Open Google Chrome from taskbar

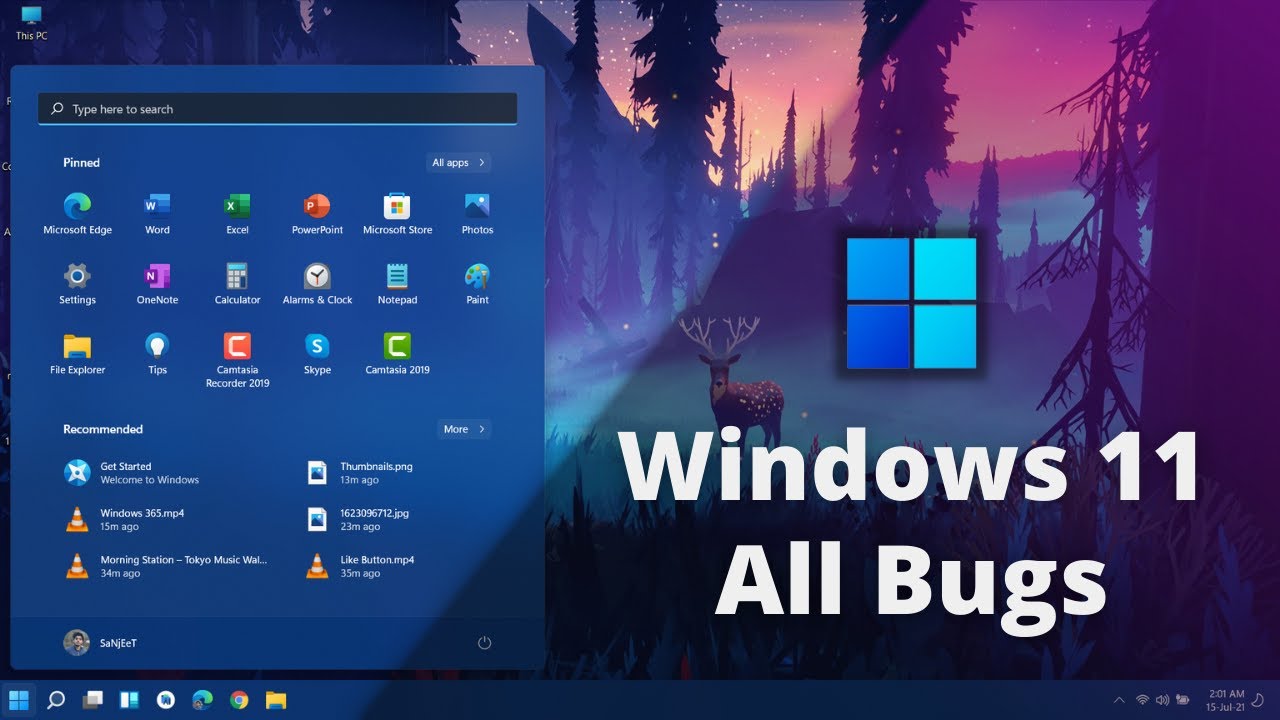pos(239,699)
